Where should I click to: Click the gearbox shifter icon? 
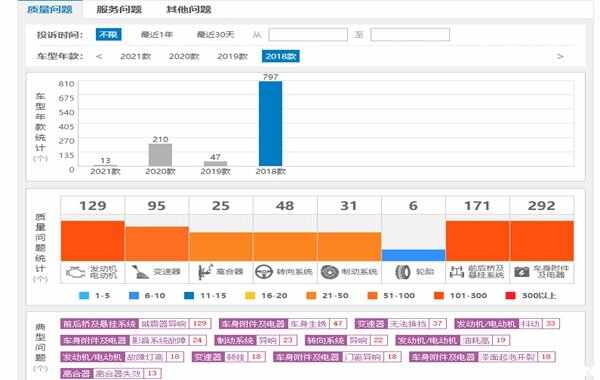click(140, 272)
